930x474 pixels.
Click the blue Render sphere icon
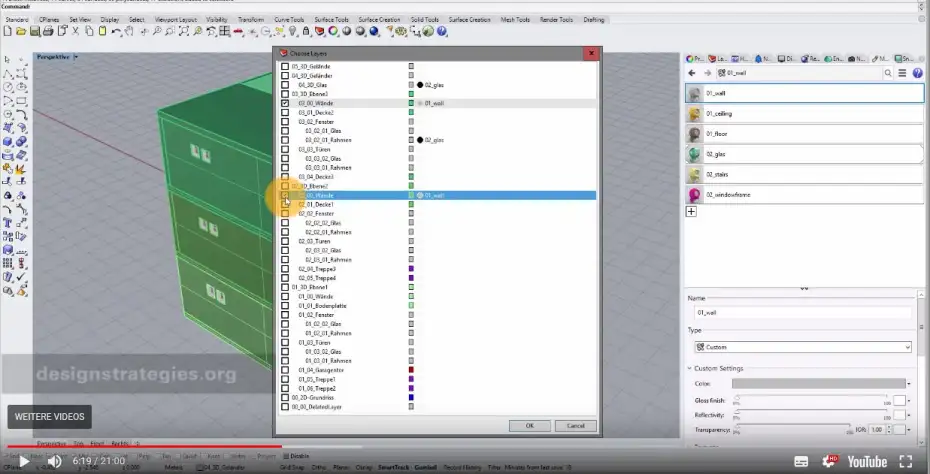tap(374, 31)
